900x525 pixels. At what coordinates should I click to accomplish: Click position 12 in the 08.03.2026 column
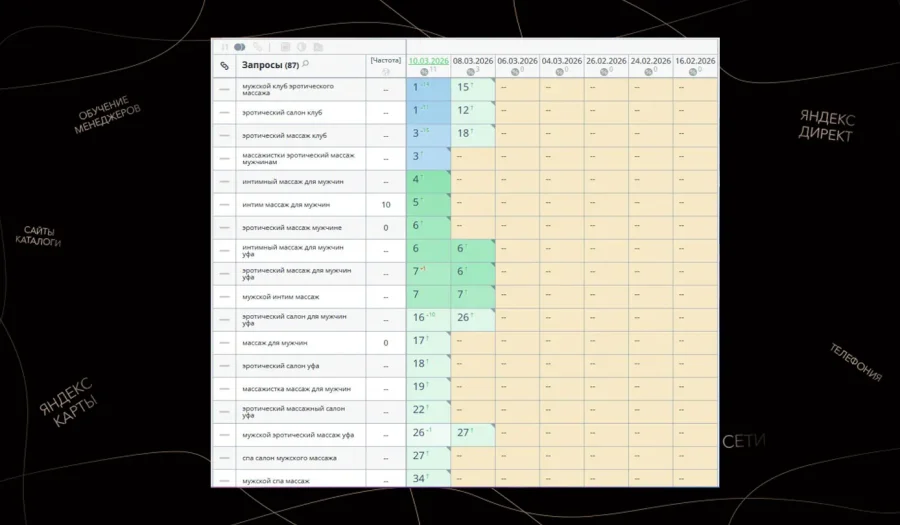(x=463, y=110)
